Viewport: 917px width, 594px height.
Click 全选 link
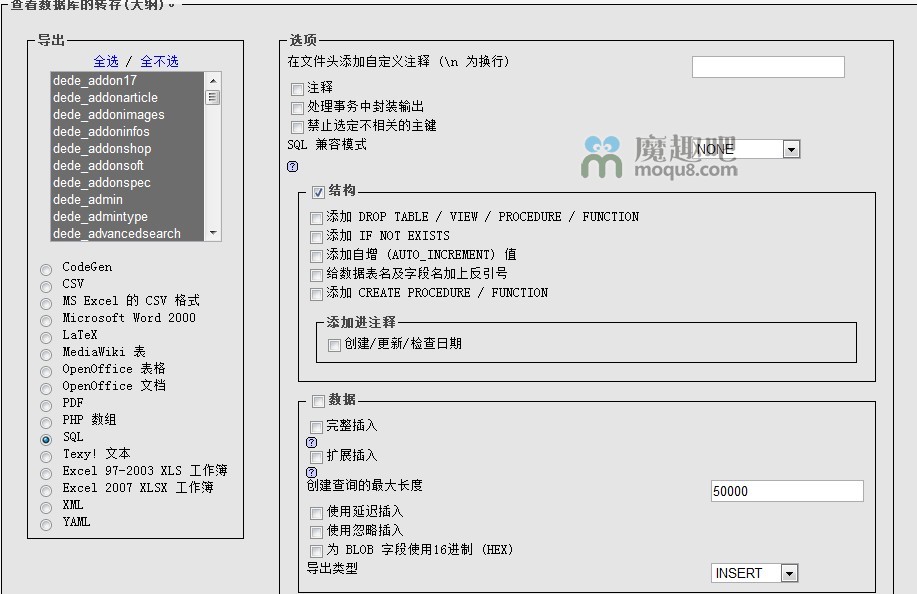pos(106,61)
